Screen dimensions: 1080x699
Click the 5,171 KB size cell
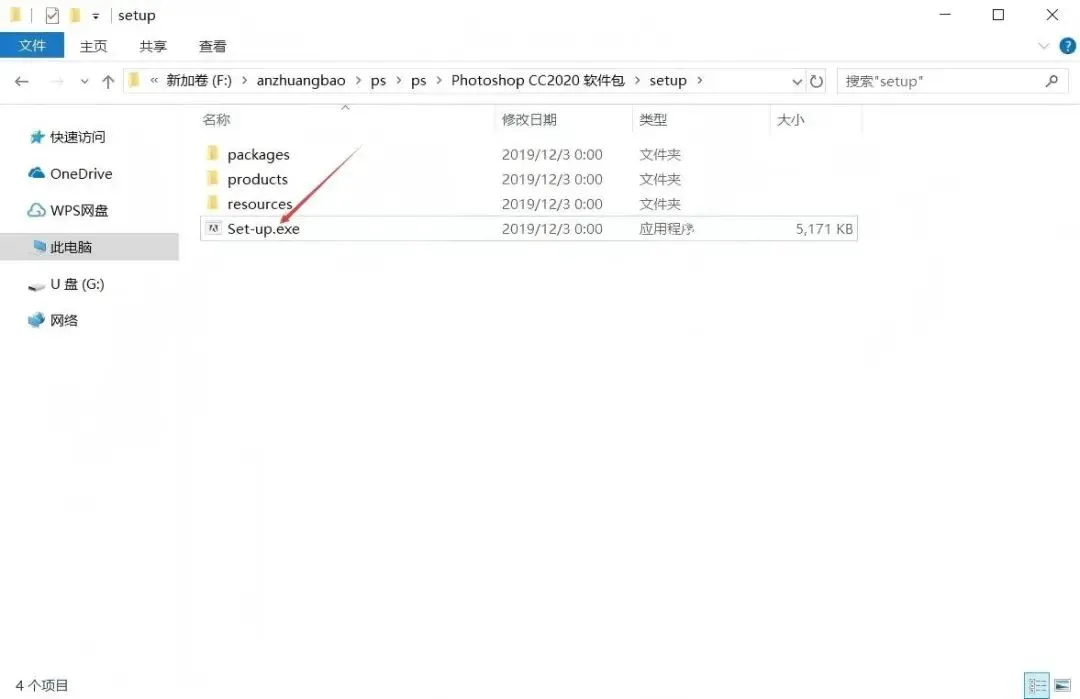click(824, 229)
